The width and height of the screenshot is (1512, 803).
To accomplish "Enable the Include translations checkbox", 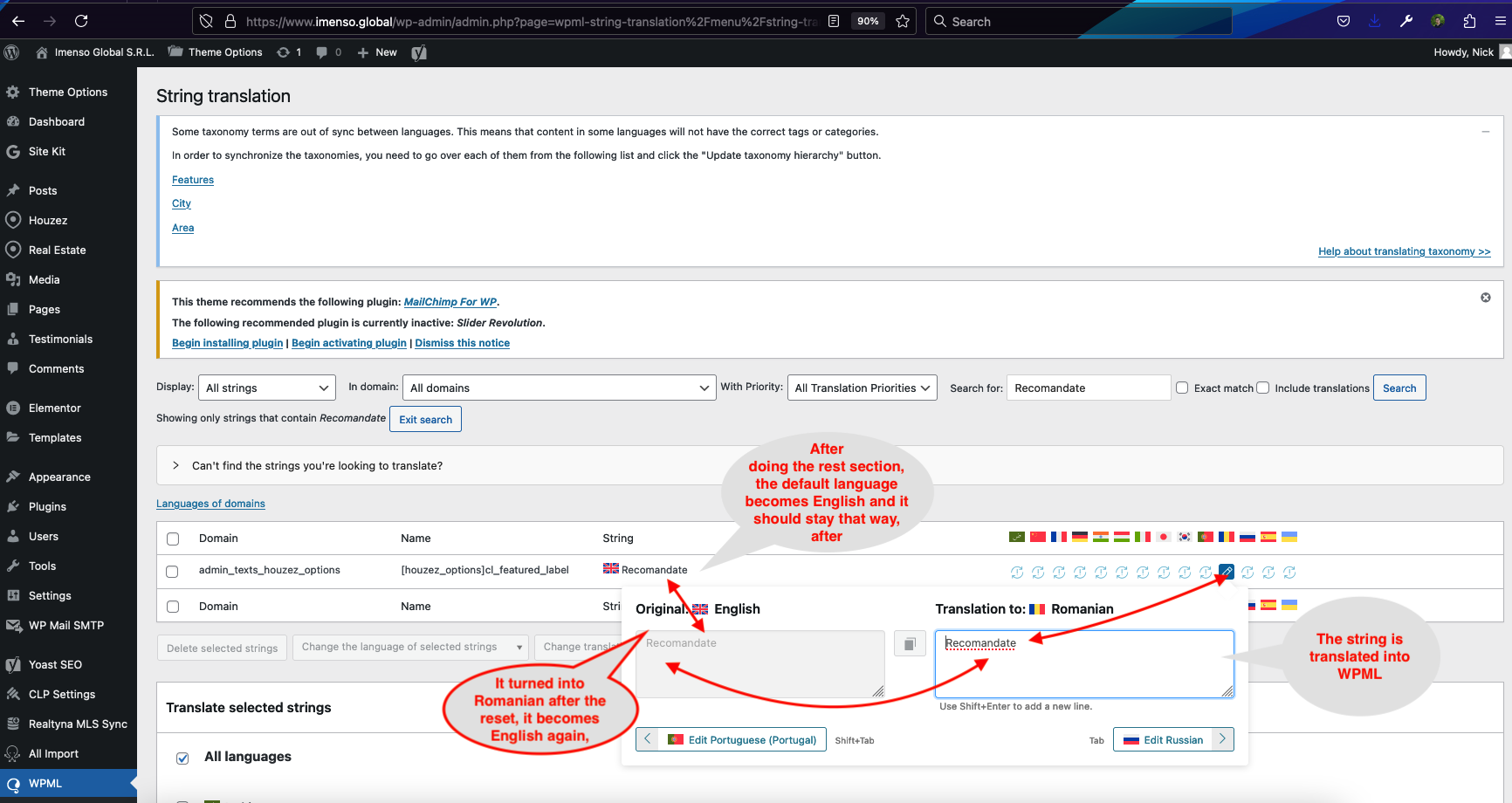I will tap(1262, 388).
